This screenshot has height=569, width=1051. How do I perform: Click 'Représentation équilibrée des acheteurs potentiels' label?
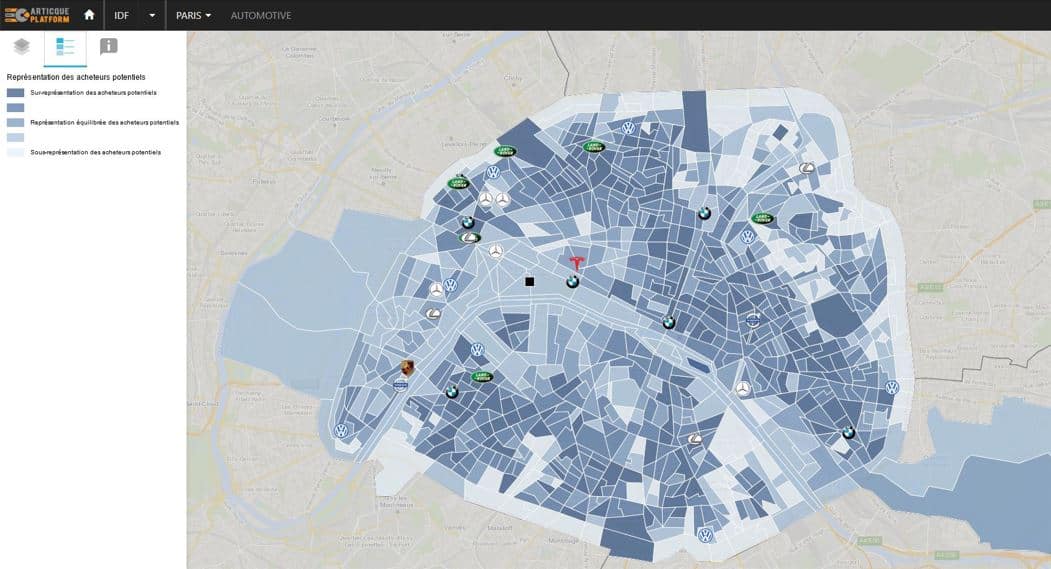point(105,123)
